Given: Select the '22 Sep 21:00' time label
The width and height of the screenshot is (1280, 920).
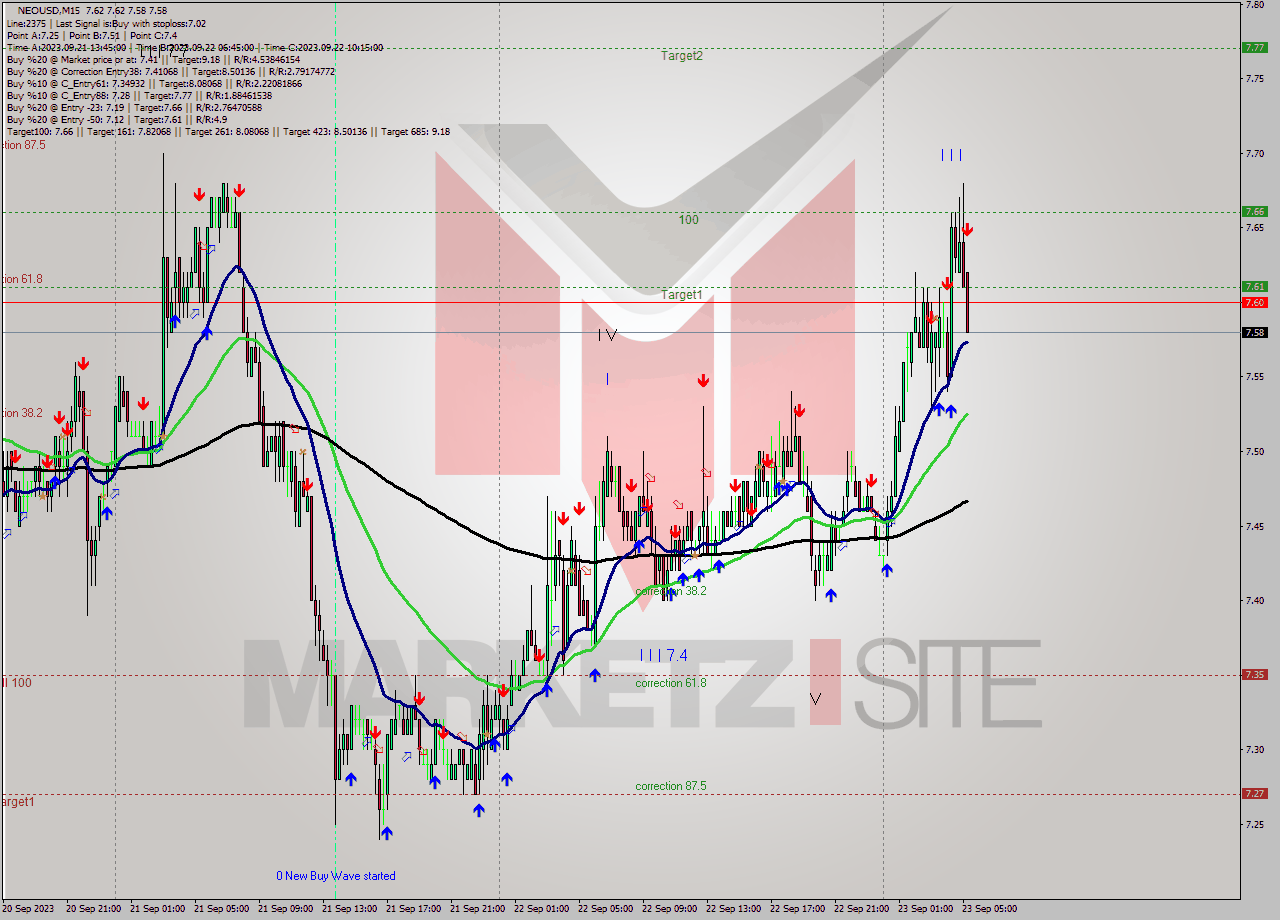Looking at the screenshot, I should pyautogui.click(x=860, y=909).
